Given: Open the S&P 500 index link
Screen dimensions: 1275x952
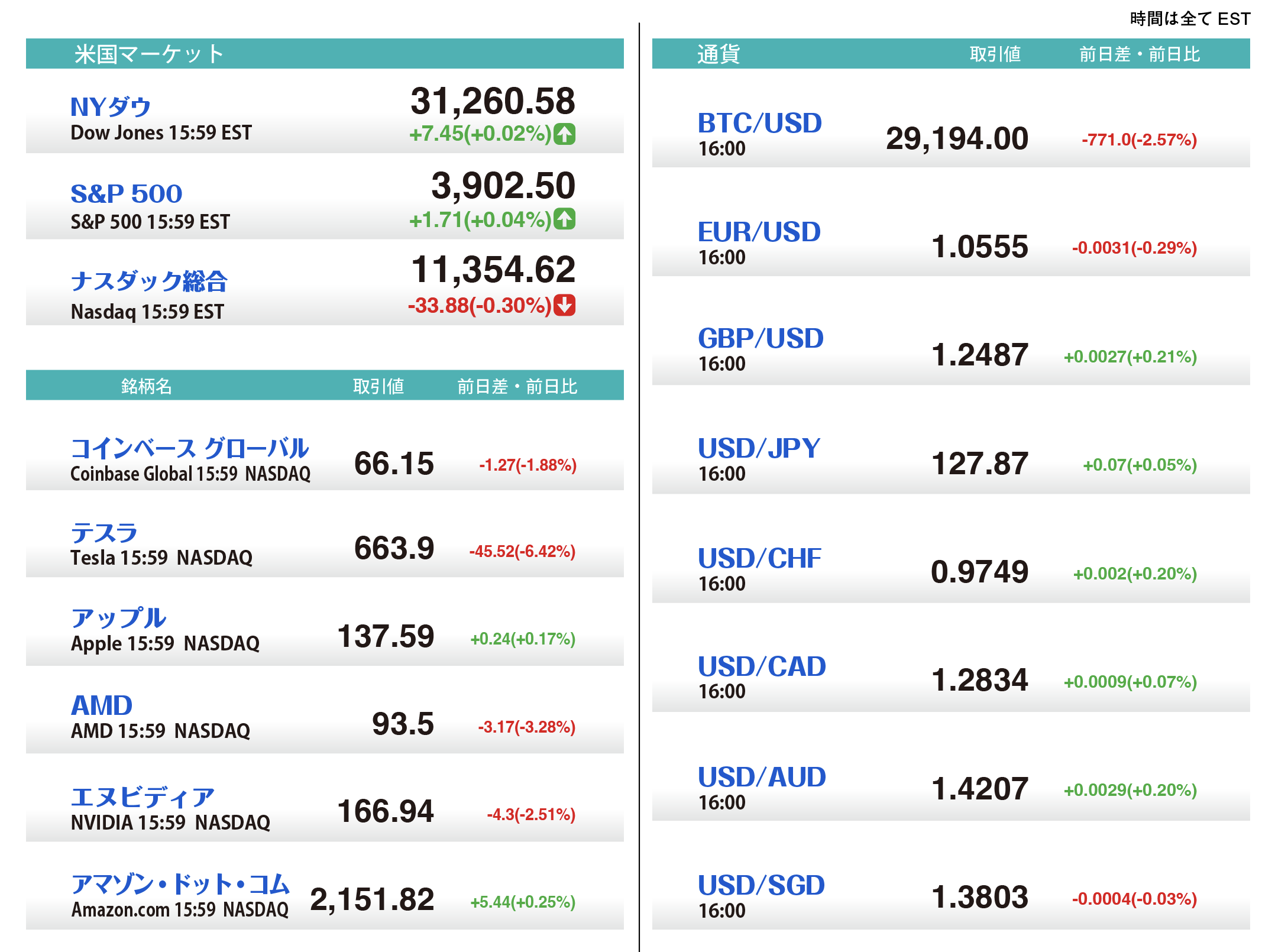Looking at the screenshot, I should click(126, 193).
